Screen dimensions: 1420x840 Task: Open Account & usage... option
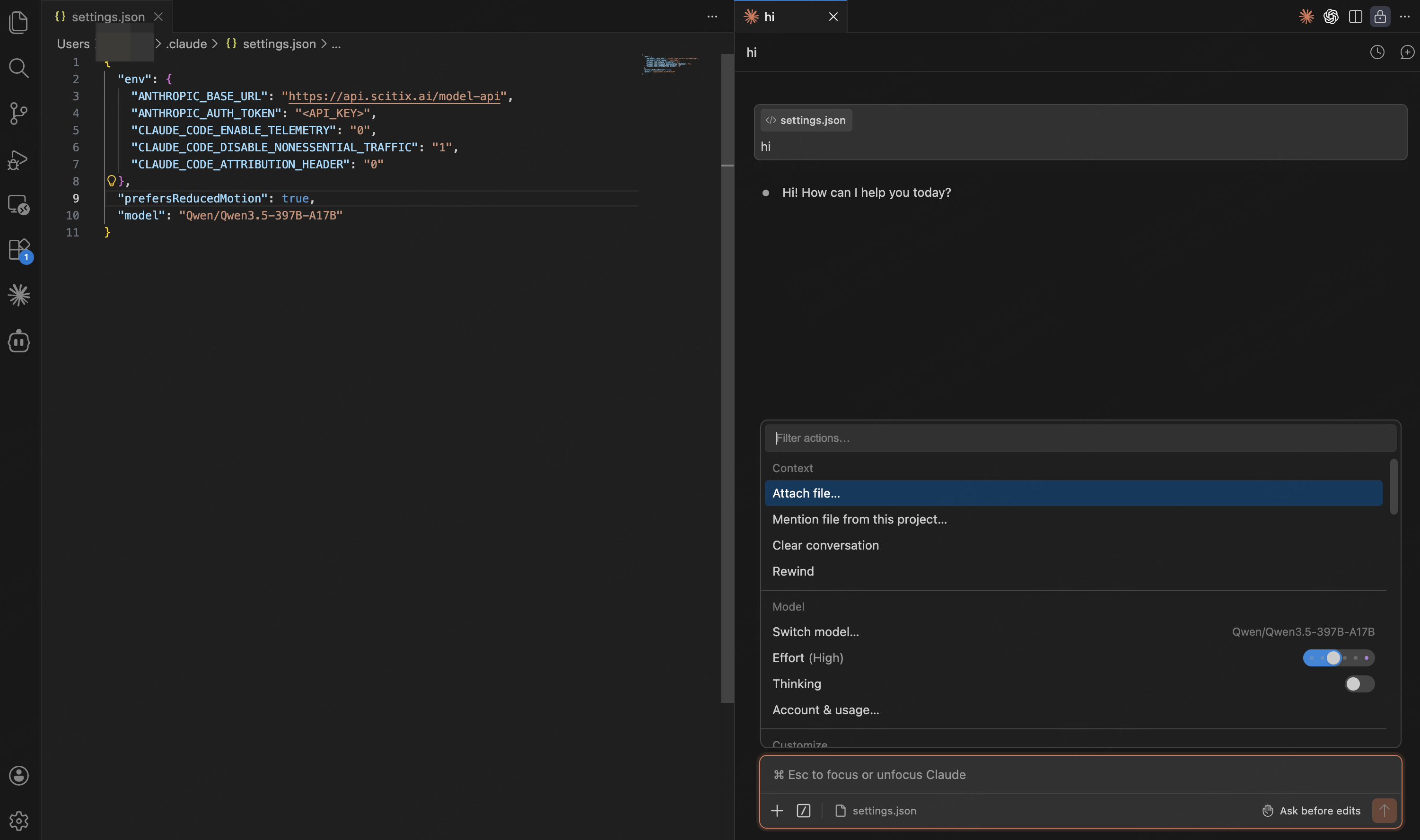pos(1073,710)
